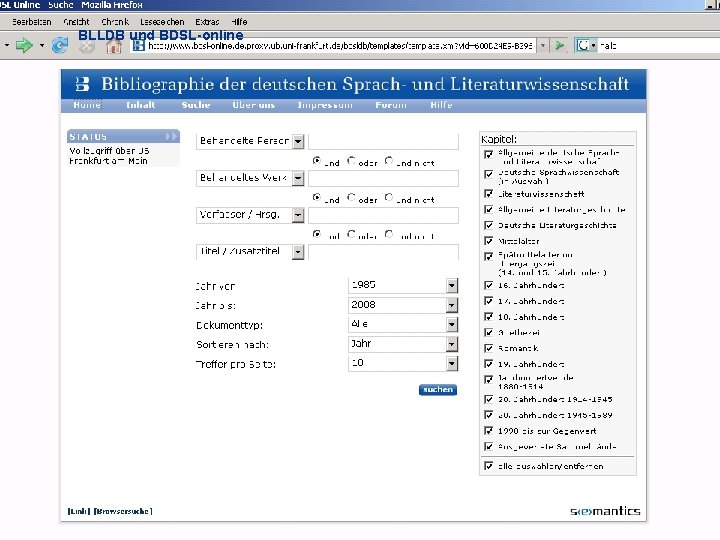
Task: Toggle Alle auswählen/entfernen checkbox
Action: [489, 466]
